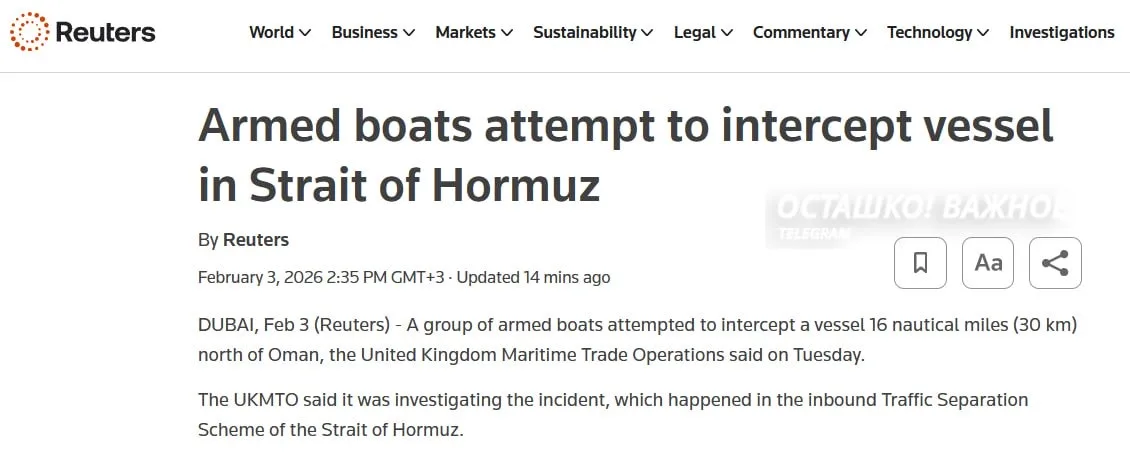This screenshot has height=462, width=1130.
Task: Expand the Markets dropdown chevron
Action: (x=507, y=33)
